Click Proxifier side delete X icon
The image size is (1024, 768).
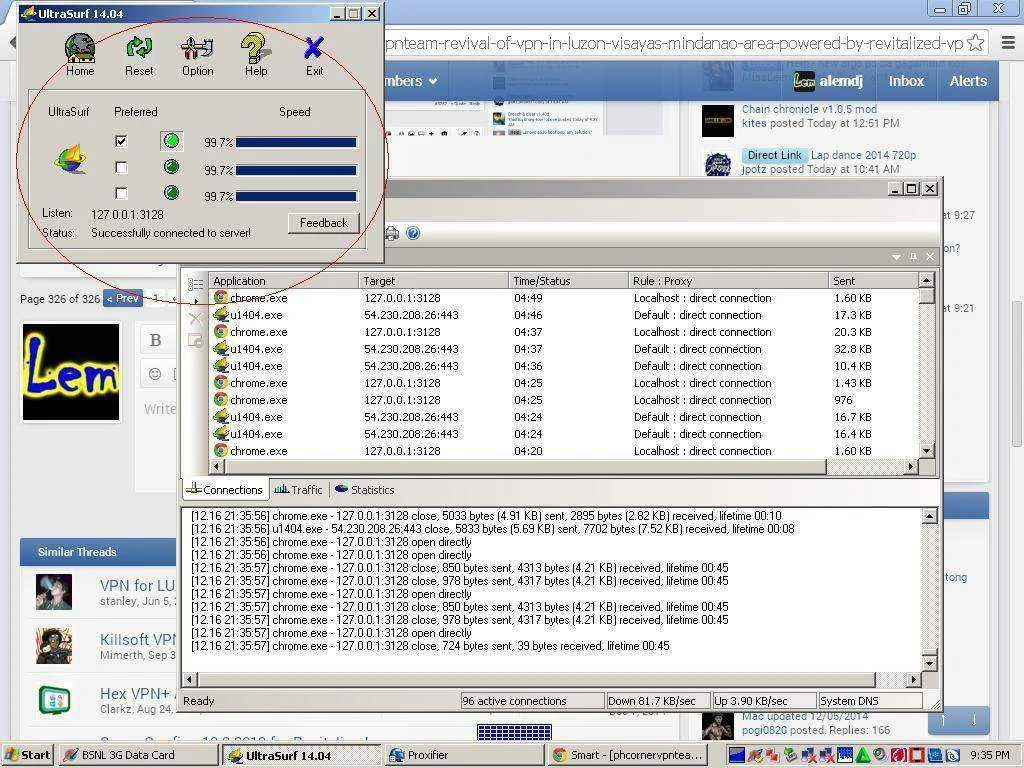195,318
